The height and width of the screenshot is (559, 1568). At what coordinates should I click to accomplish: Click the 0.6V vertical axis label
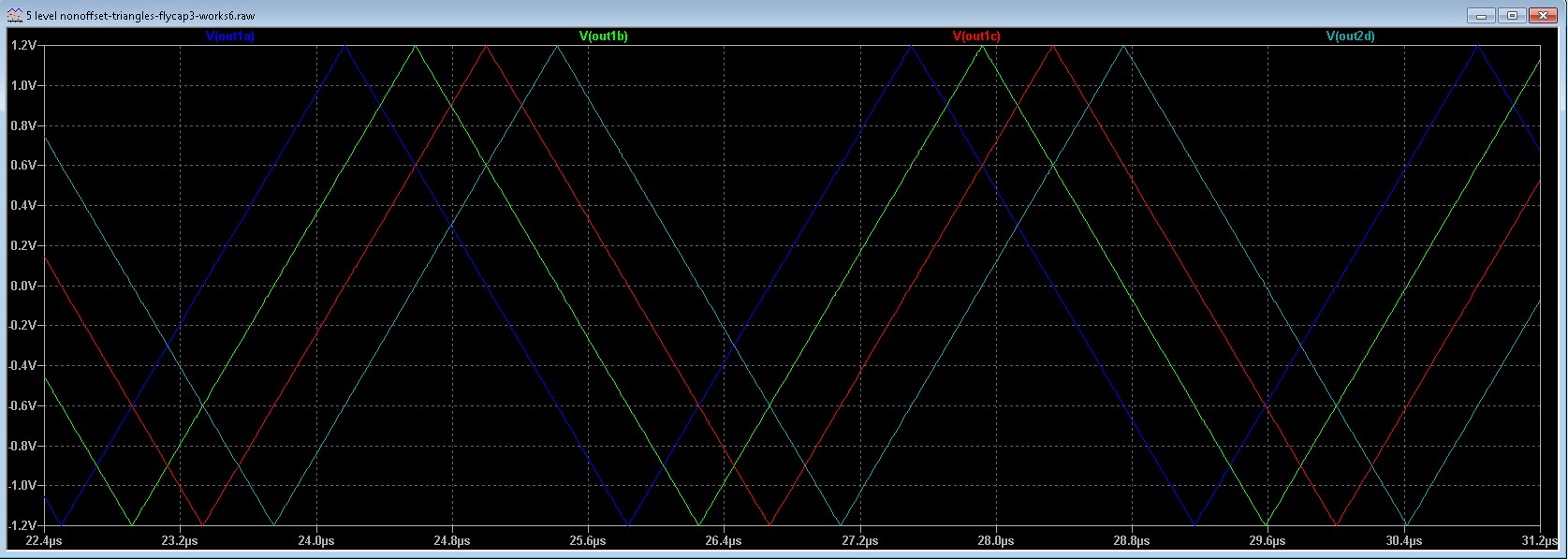(22, 166)
